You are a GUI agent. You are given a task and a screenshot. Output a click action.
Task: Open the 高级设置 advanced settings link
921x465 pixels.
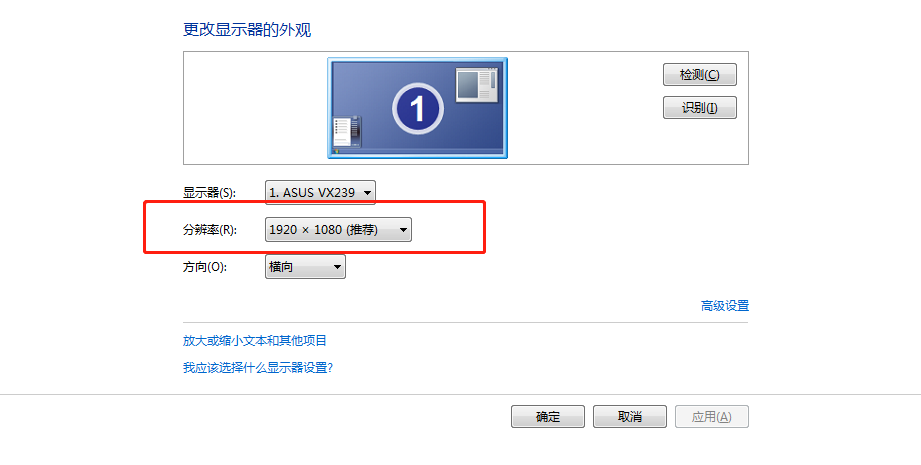coord(725,306)
